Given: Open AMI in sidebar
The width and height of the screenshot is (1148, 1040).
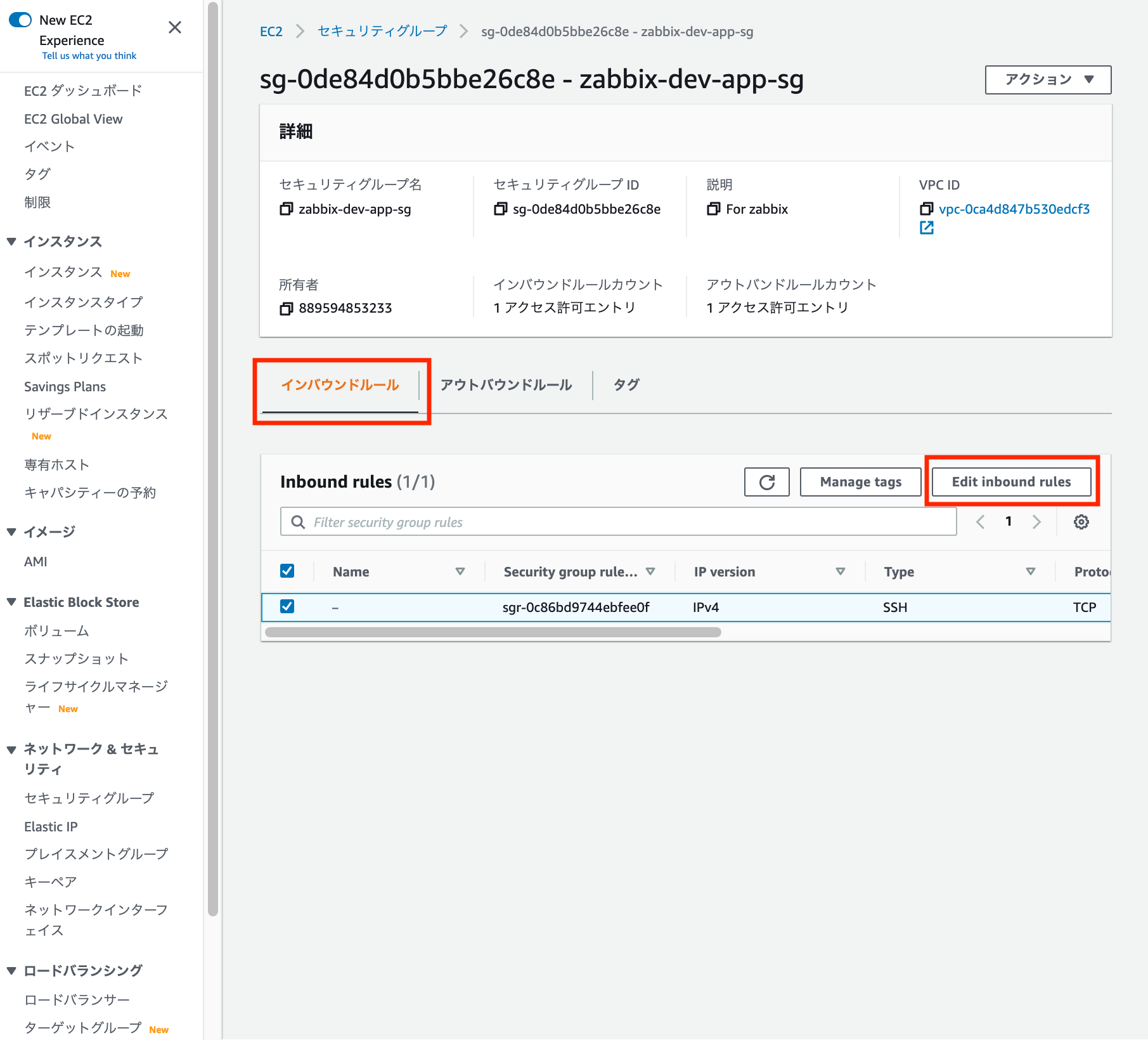Looking at the screenshot, I should coord(35,562).
